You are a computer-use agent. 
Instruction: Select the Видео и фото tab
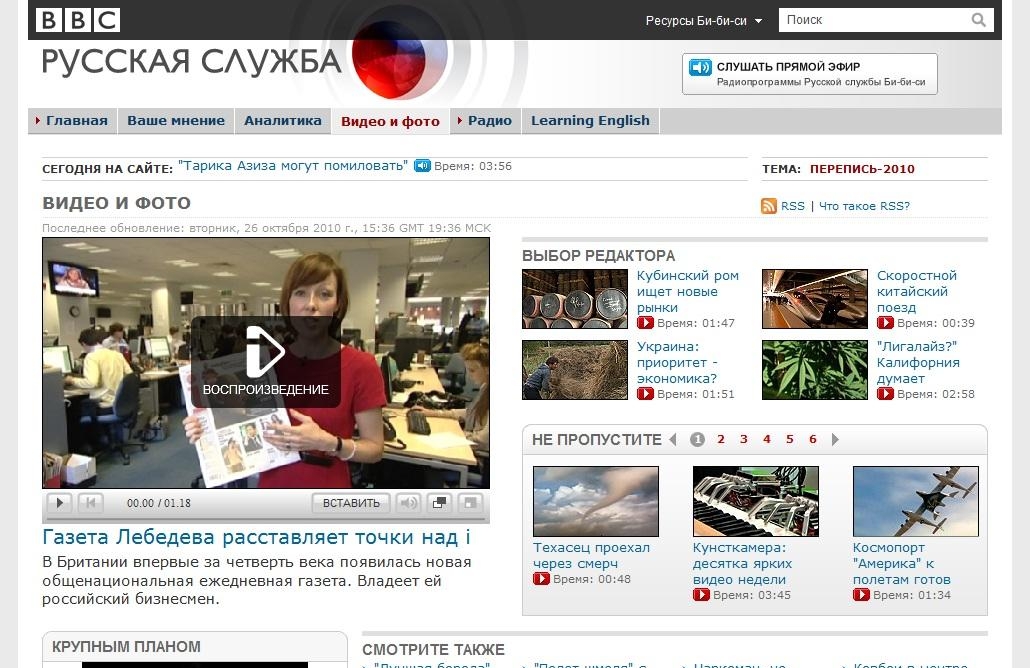point(390,122)
